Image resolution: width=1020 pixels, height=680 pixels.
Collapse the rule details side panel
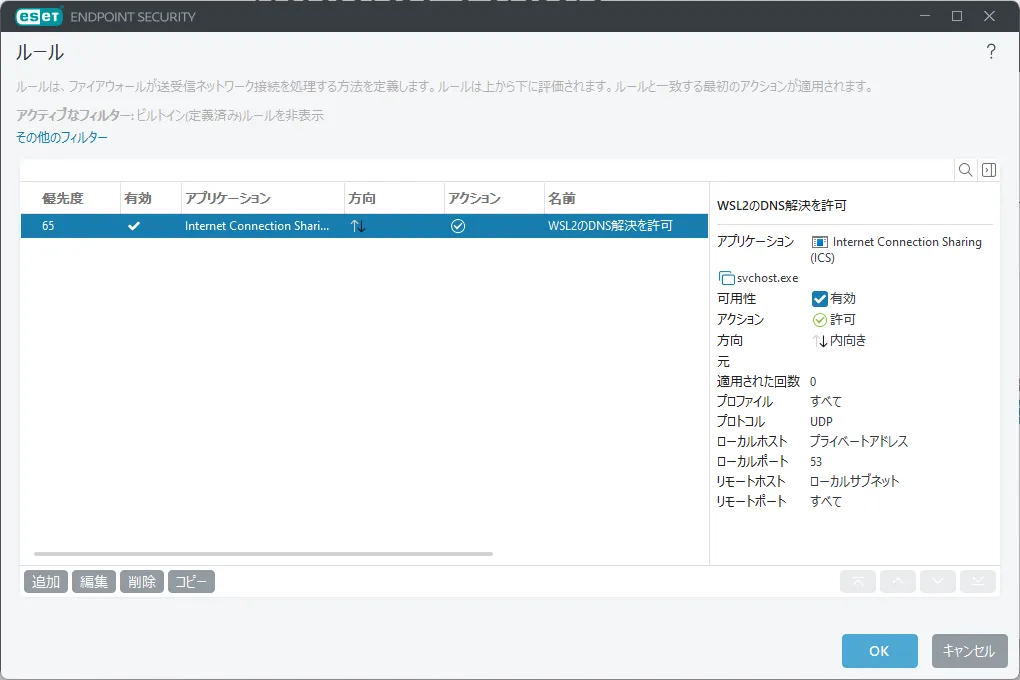(x=988, y=170)
